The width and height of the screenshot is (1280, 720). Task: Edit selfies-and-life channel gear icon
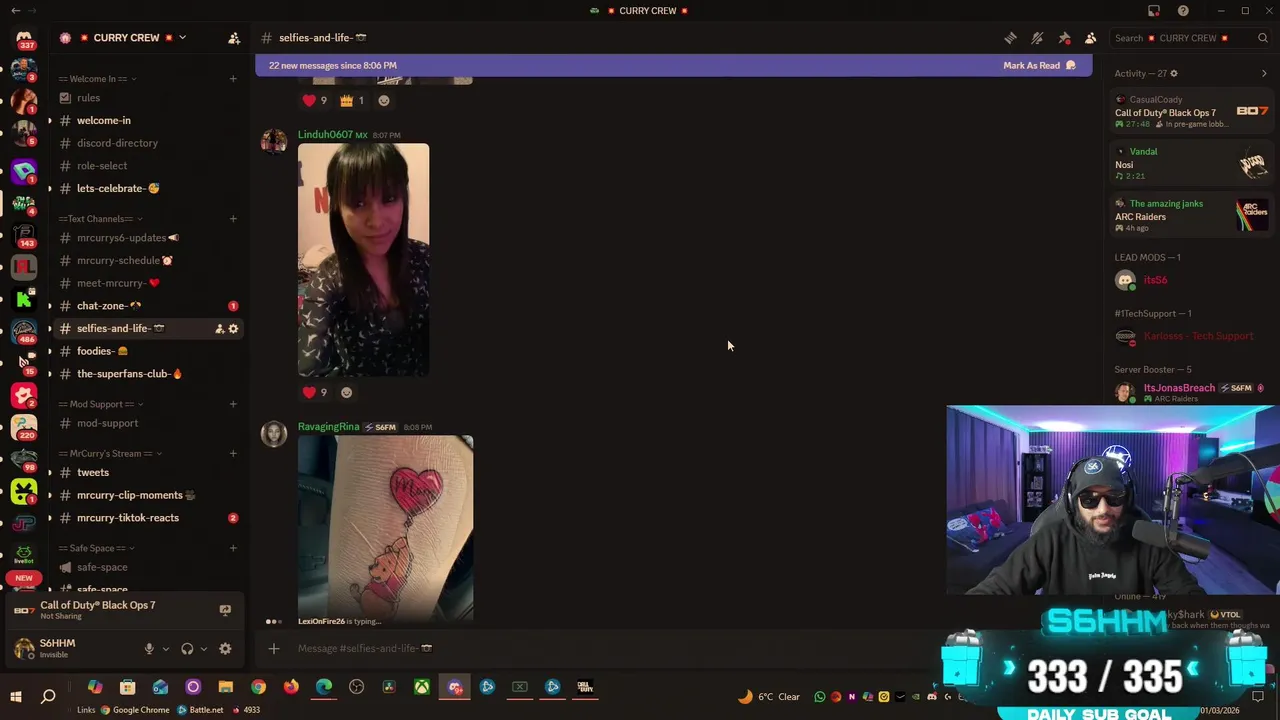[234, 329]
